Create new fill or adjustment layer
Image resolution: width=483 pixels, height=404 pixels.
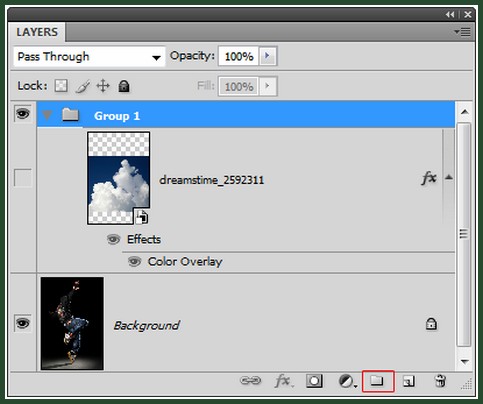pos(347,381)
